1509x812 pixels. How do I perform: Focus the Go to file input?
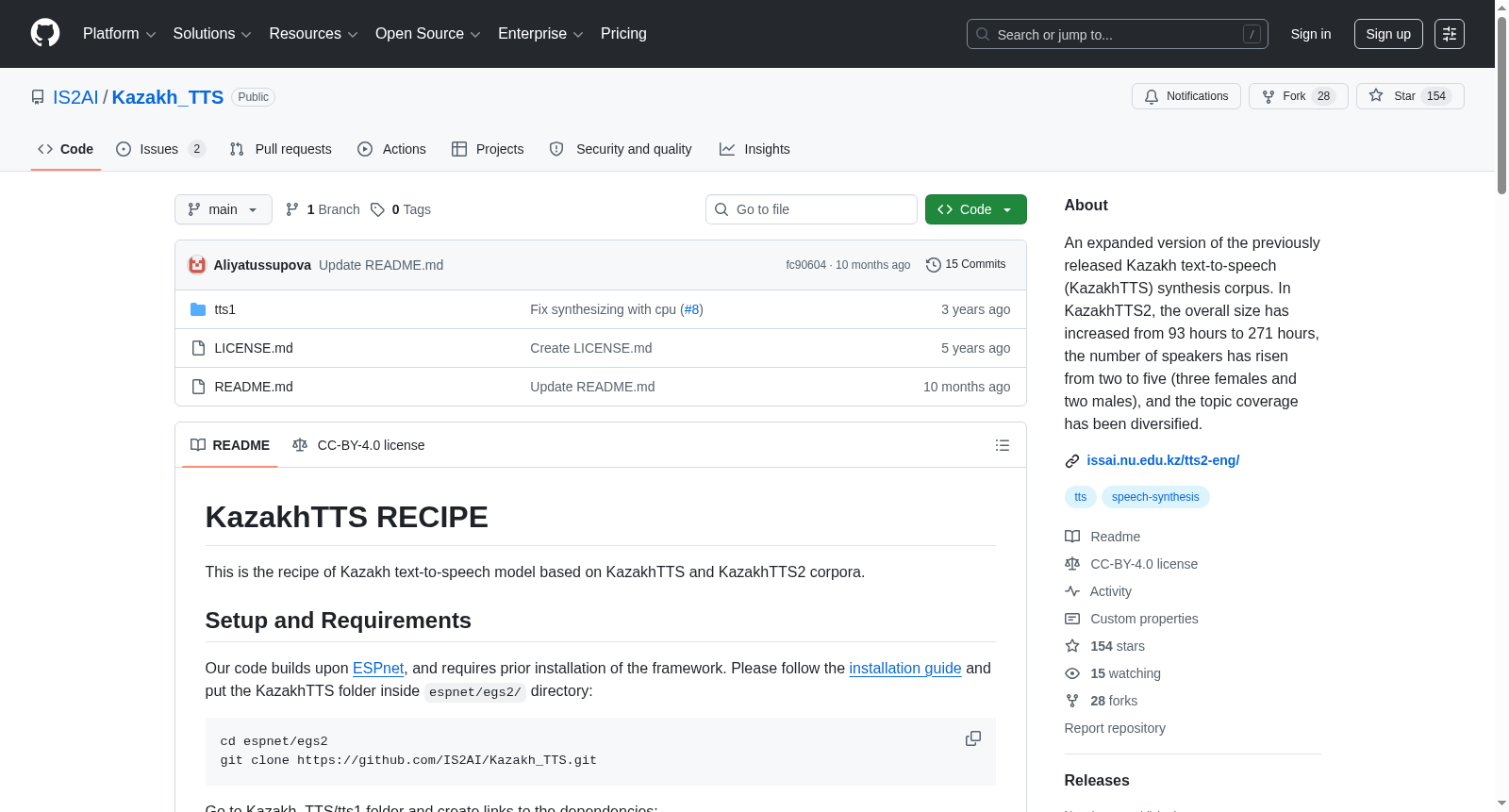tap(811, 209)
